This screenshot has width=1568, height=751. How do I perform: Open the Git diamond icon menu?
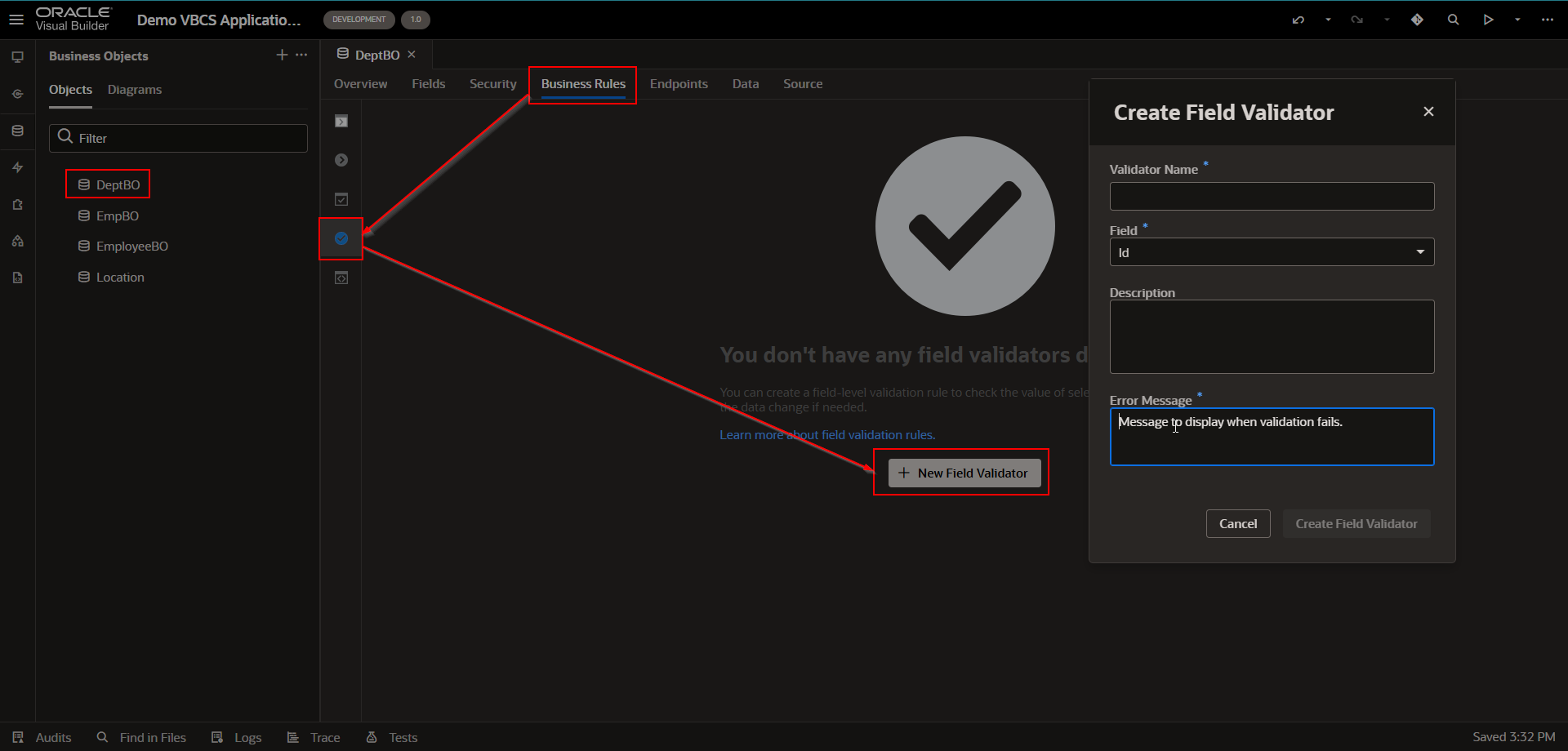[1417, 20]
